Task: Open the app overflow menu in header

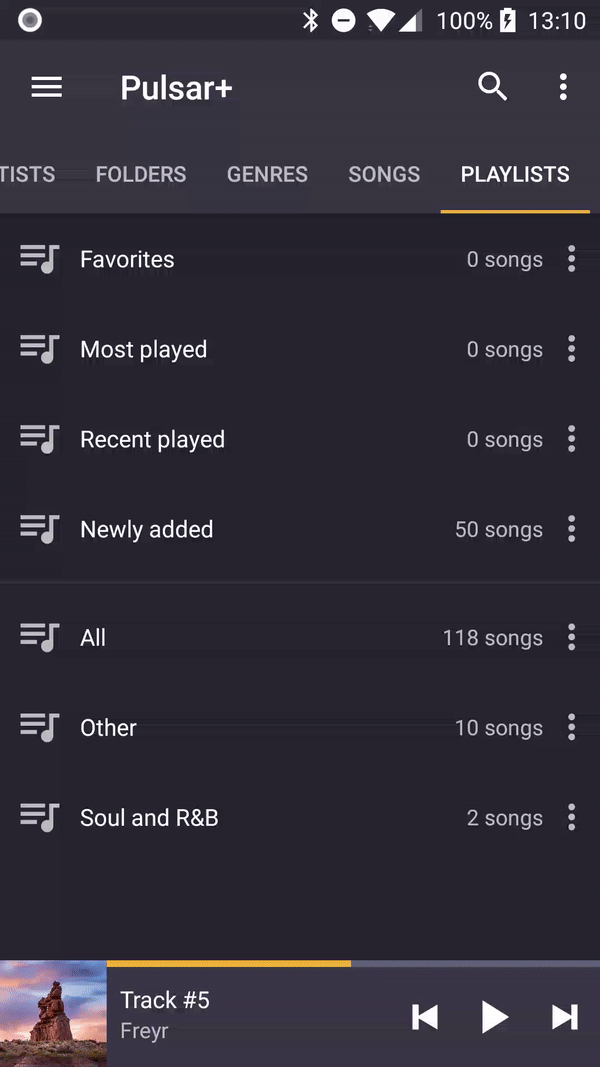Action: [563, 87]
